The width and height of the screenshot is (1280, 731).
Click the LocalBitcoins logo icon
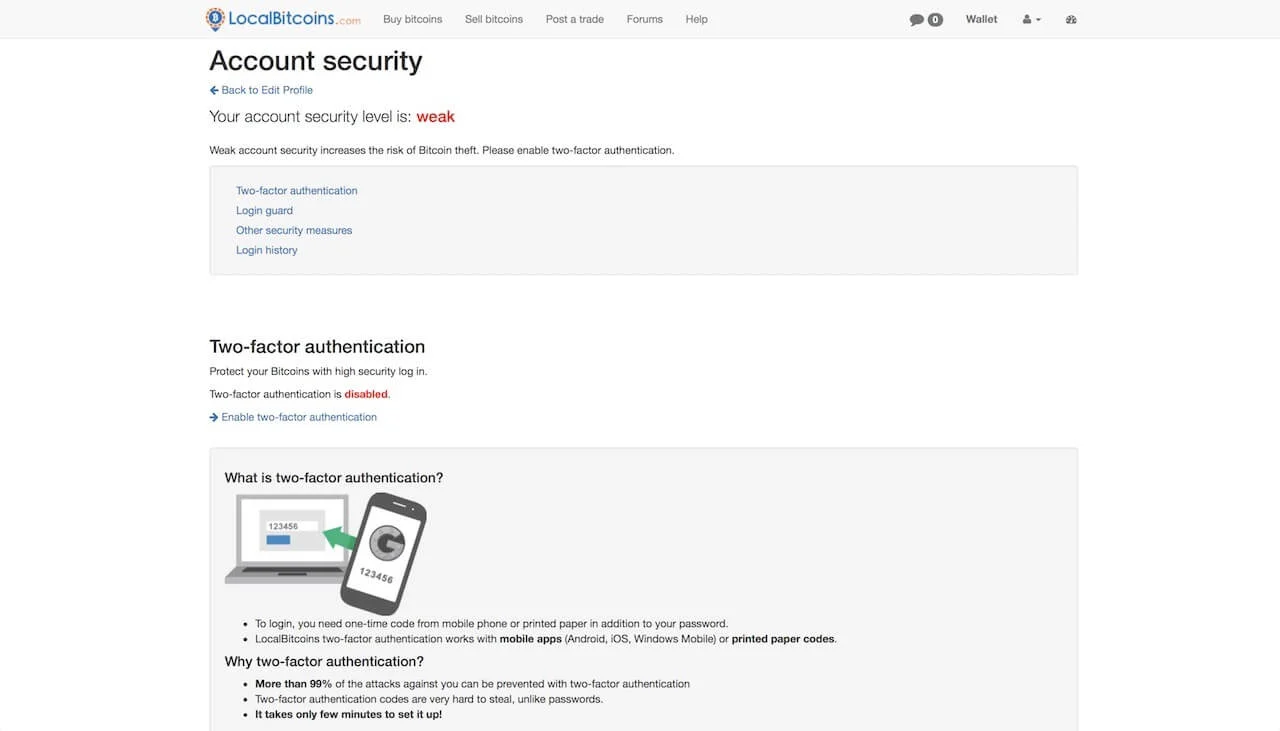(x=214, y=19)
